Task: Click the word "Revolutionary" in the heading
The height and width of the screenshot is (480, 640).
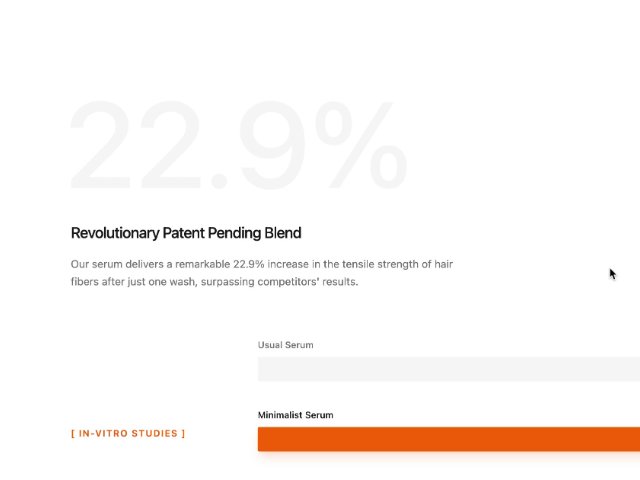Action: (115, 233)
